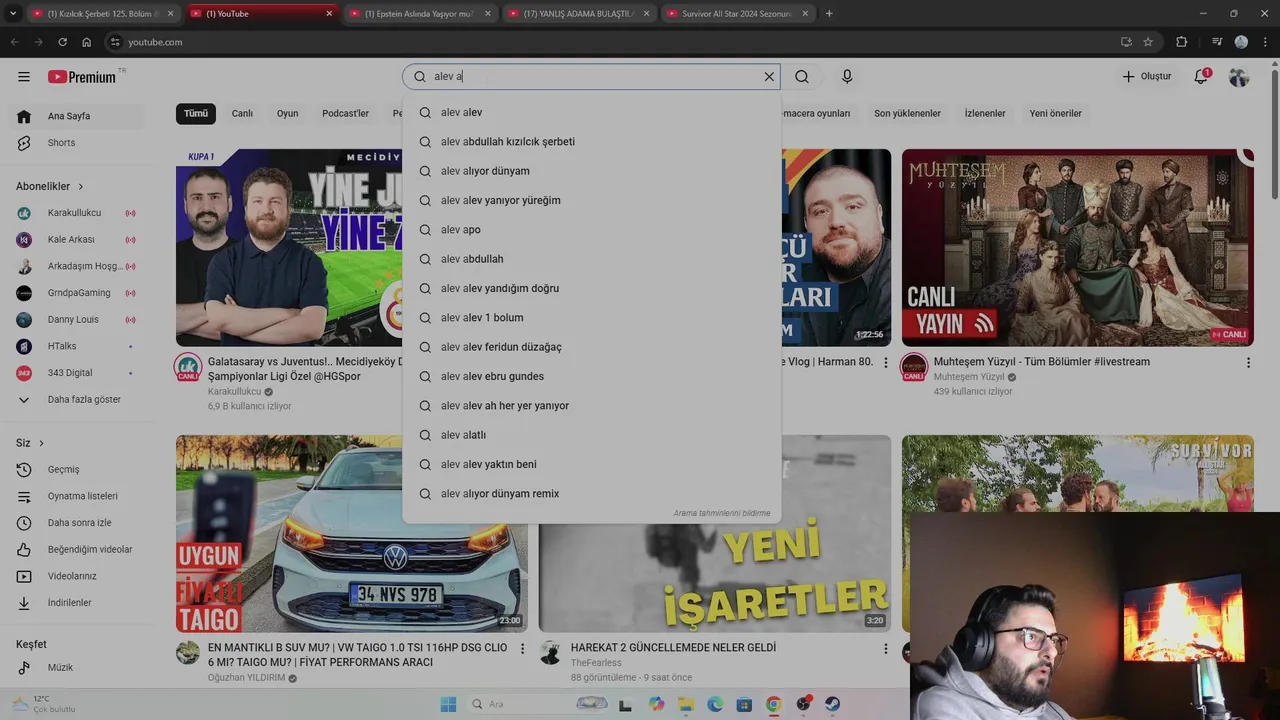Screen dimensions: 1280x720
Task: Open Karakullukcu subscription channel
Action: (x=76, y=213)
